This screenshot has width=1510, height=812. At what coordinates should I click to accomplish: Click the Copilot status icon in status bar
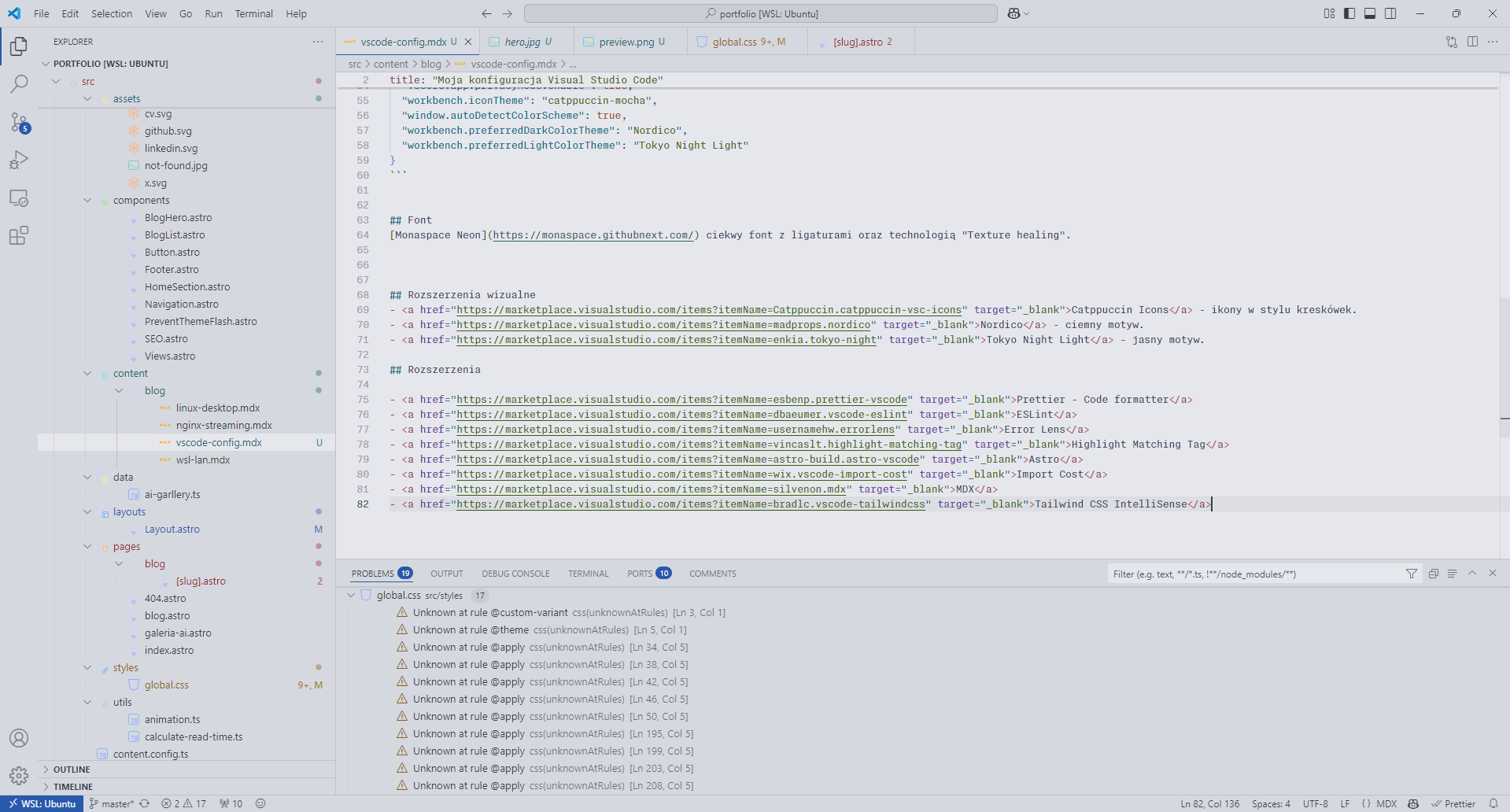[x=1413, y=803]
